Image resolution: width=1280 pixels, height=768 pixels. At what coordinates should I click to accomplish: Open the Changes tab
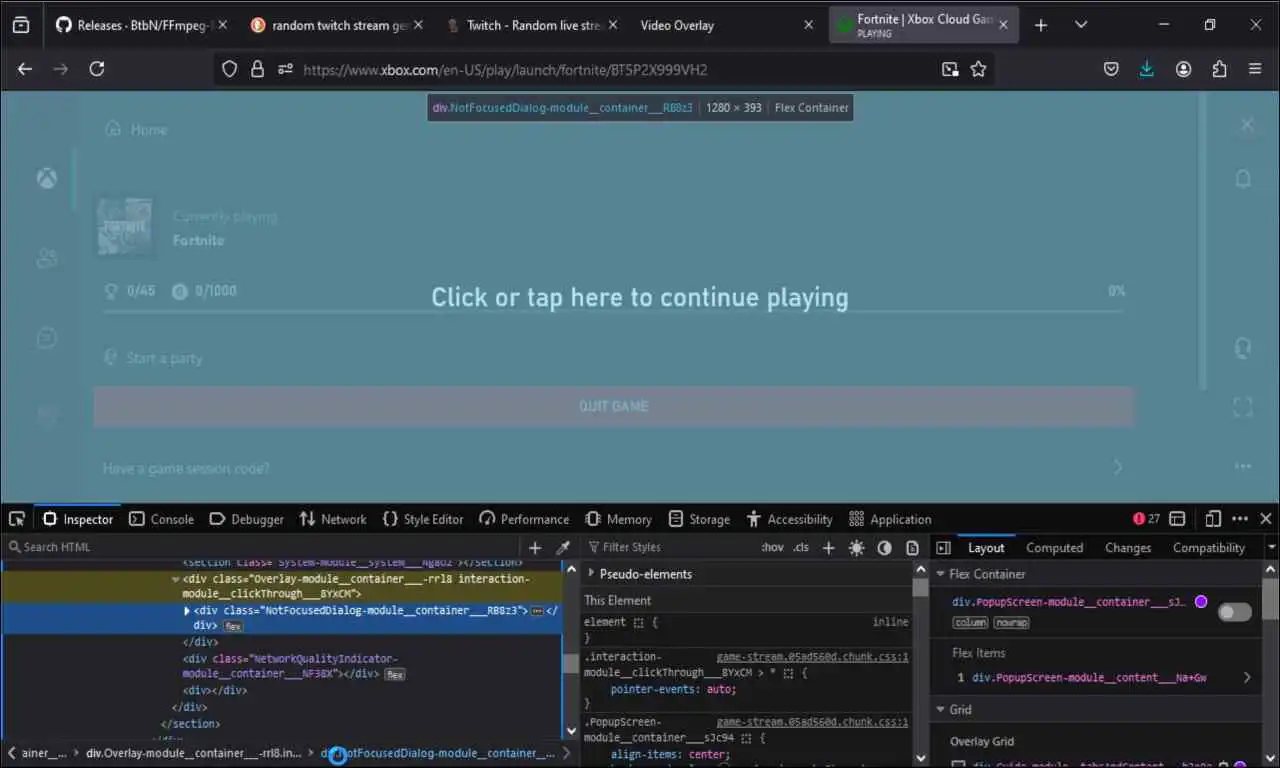1128,547
